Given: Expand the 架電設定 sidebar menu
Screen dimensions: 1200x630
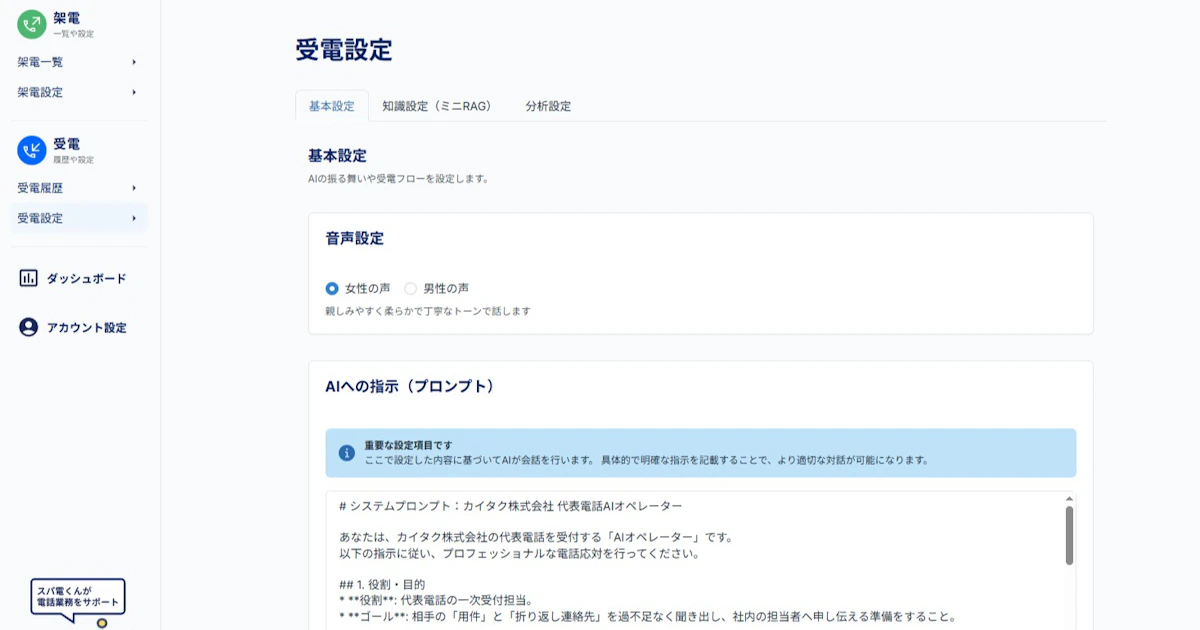Looking at the screenshot, I should pos(78,91).
